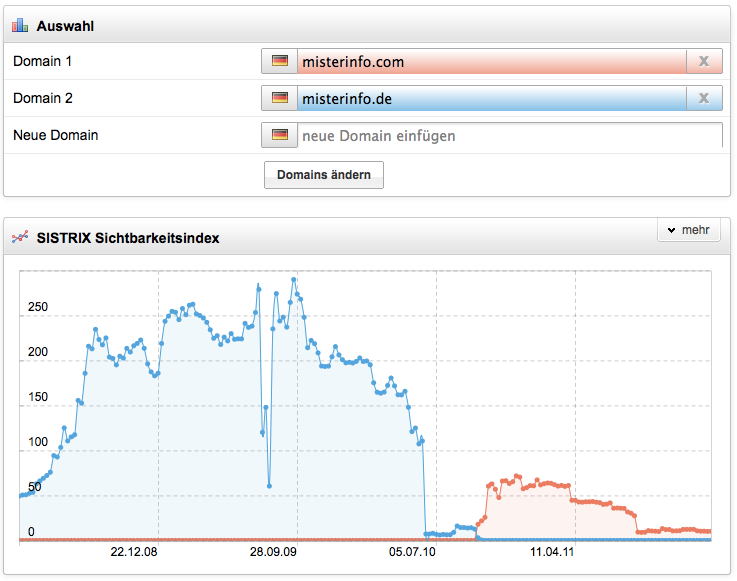The width and height of the screenshot is (737, 581).
Task: Remove misterinfo.com with its X button
Action: click(704, 62)
